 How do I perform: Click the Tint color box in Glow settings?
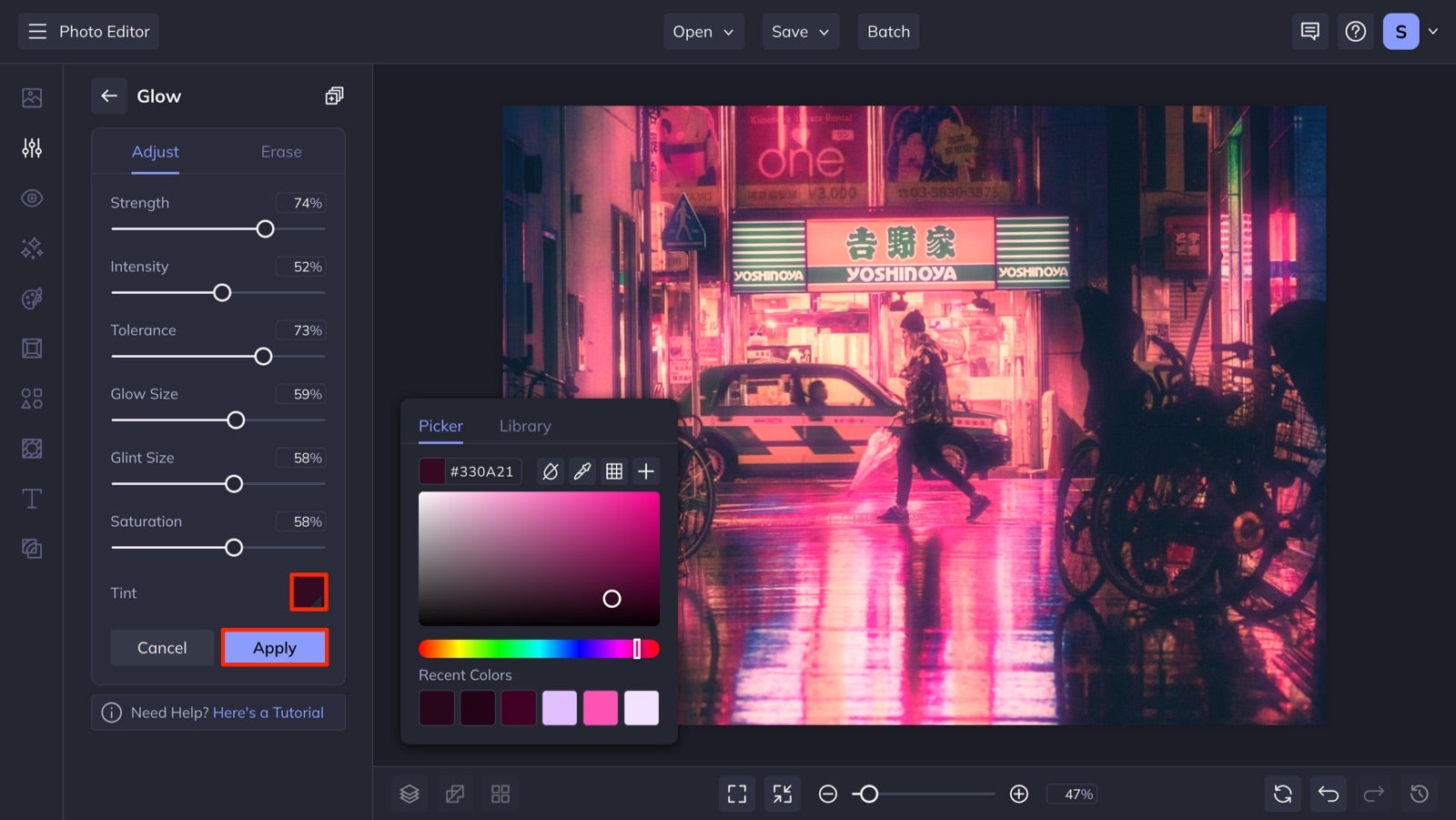(x=308, y=592)
